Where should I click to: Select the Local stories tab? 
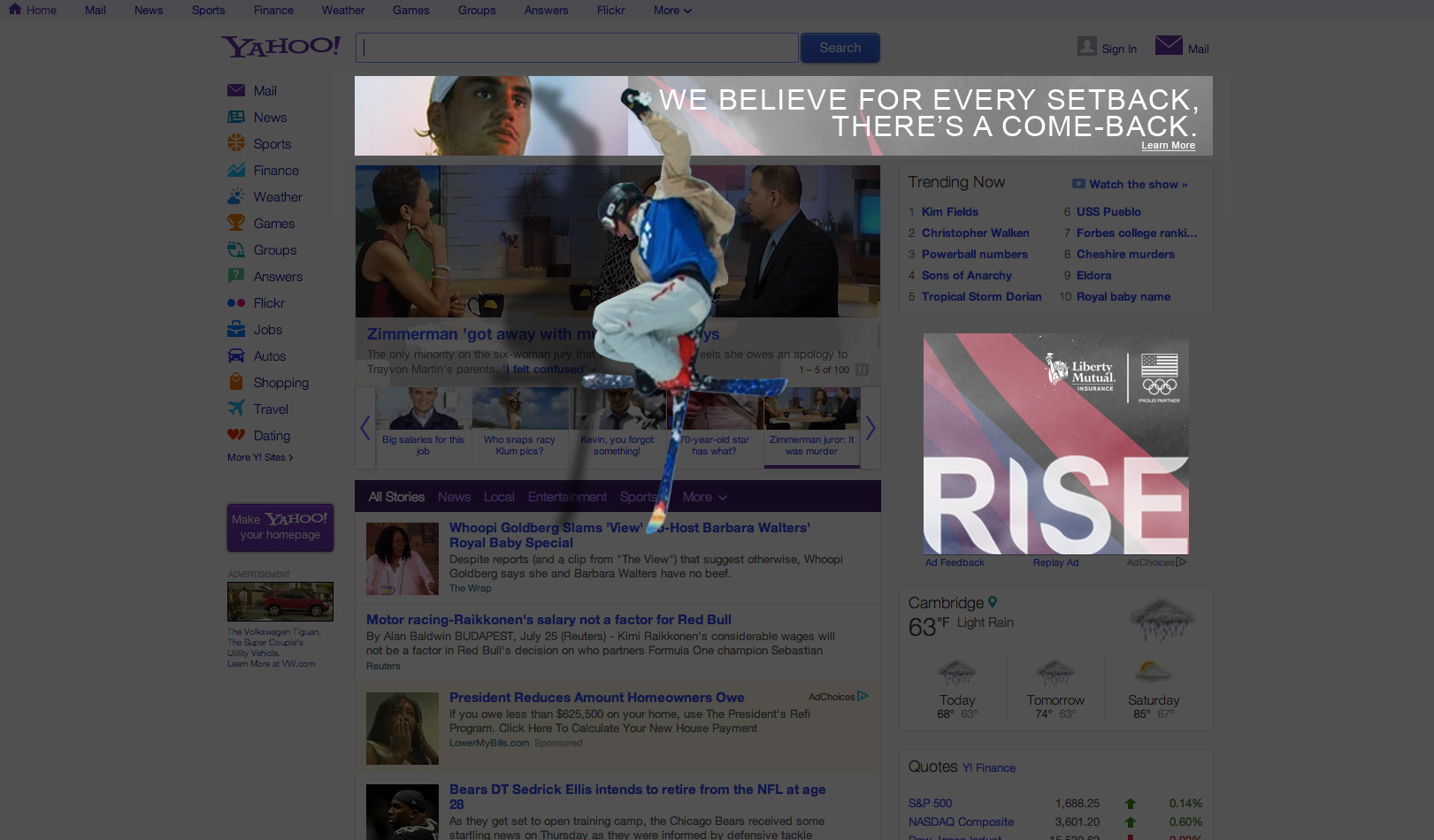(499, 497)
